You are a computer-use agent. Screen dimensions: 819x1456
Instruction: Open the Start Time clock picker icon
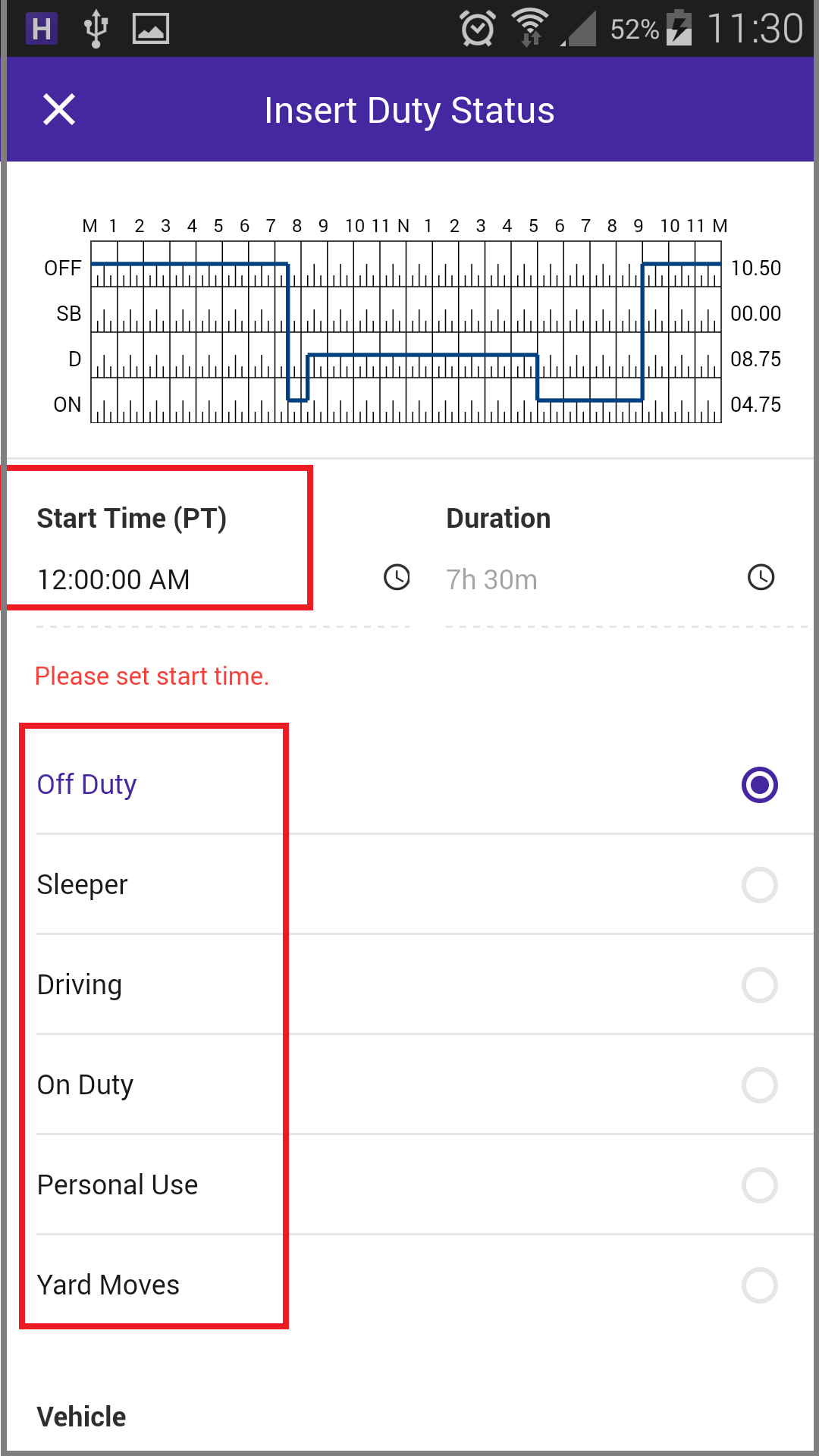(397, 578)
